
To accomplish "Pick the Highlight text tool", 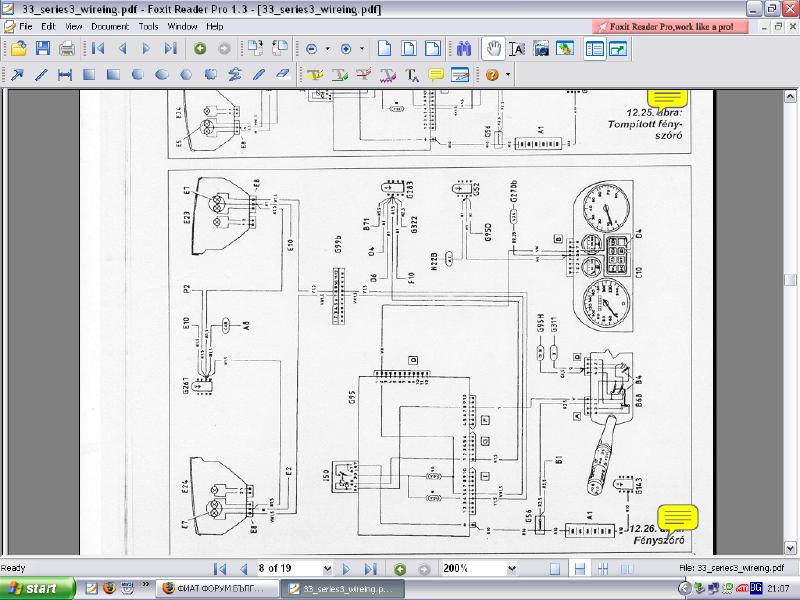I will 315,74.
